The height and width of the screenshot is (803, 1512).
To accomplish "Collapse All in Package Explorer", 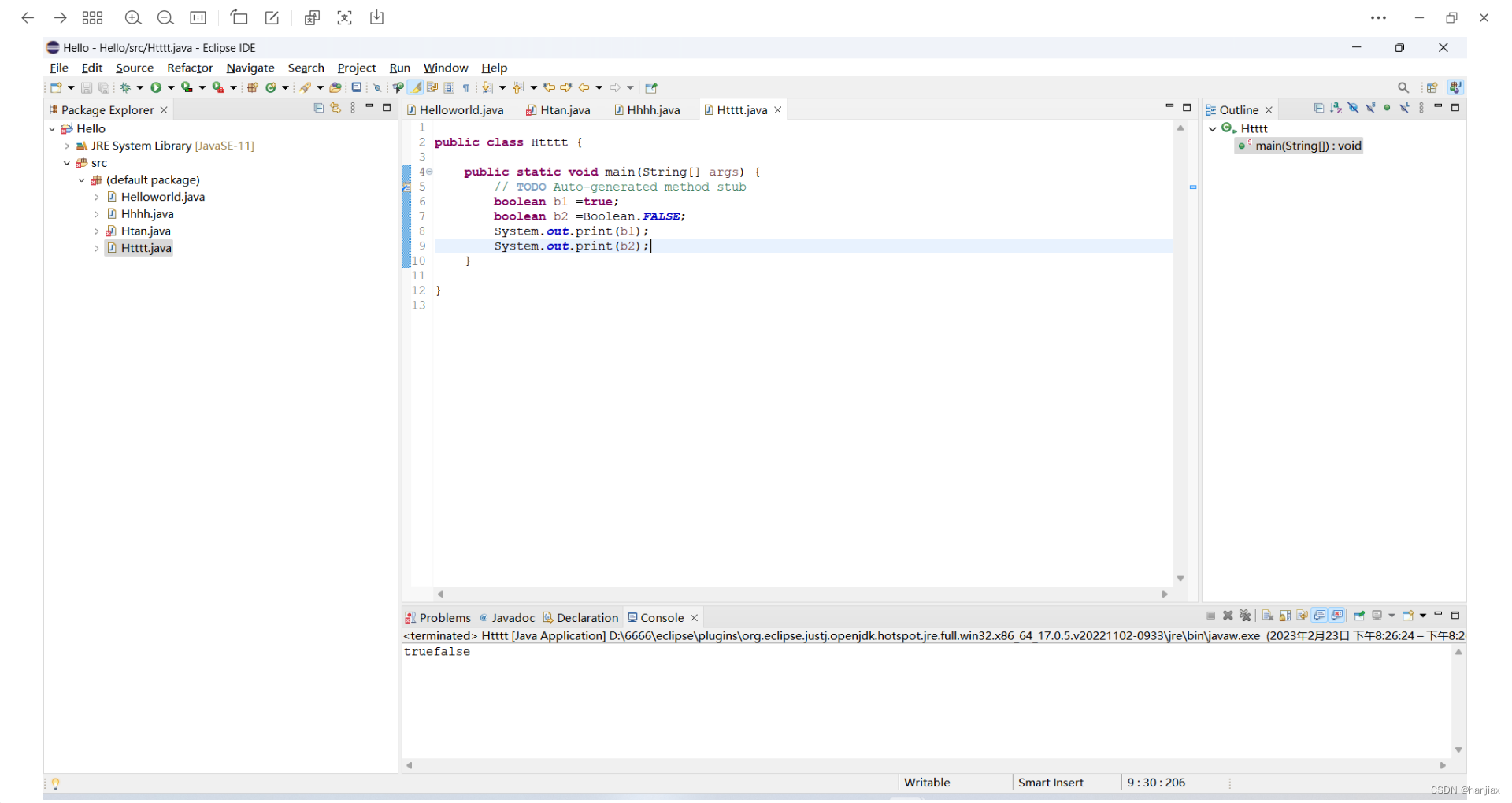I will tap(318, 108).
